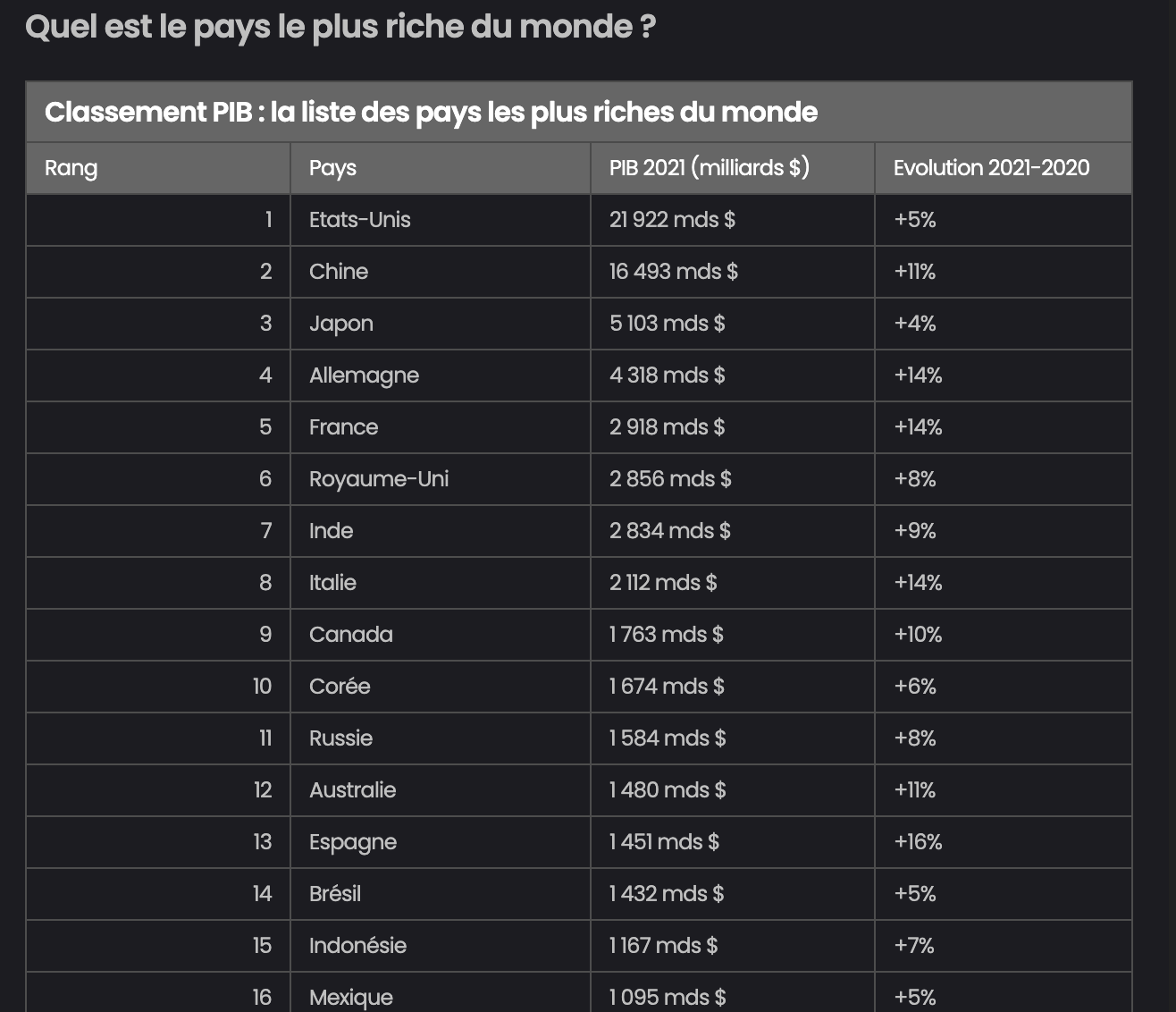This screenshot has width=1176, height=1012.
Task: Click the 'Evolution 2021-2020' column header
Action: pos(991,168)
